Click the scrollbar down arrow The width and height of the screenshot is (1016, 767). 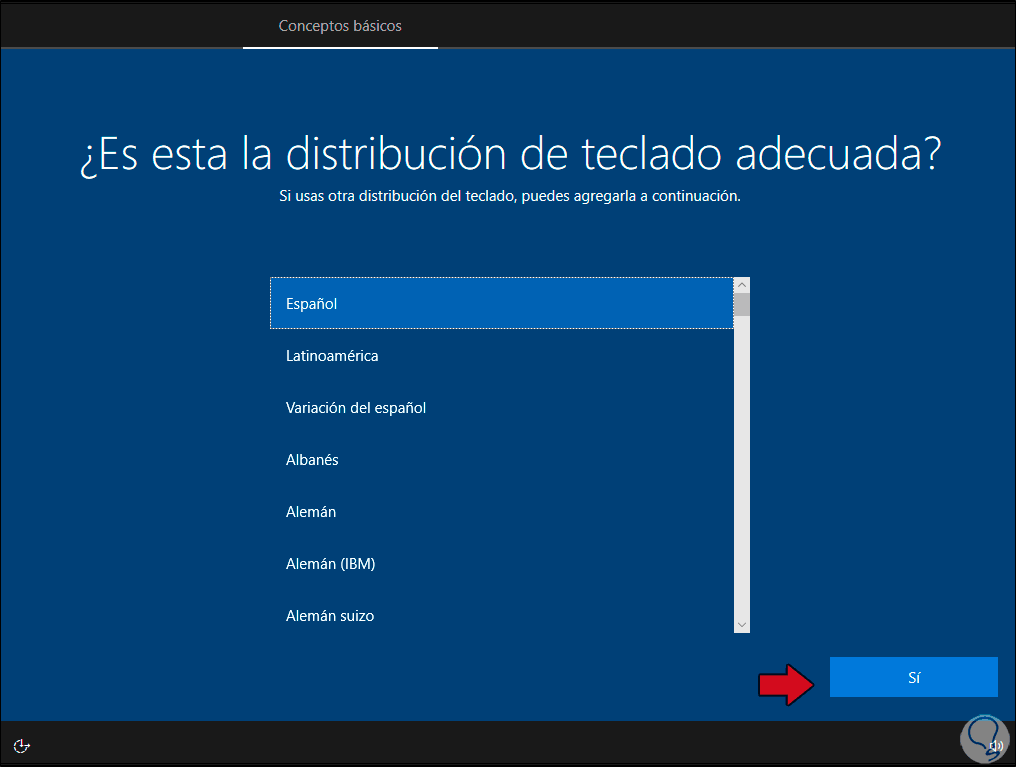pos(741,623)
